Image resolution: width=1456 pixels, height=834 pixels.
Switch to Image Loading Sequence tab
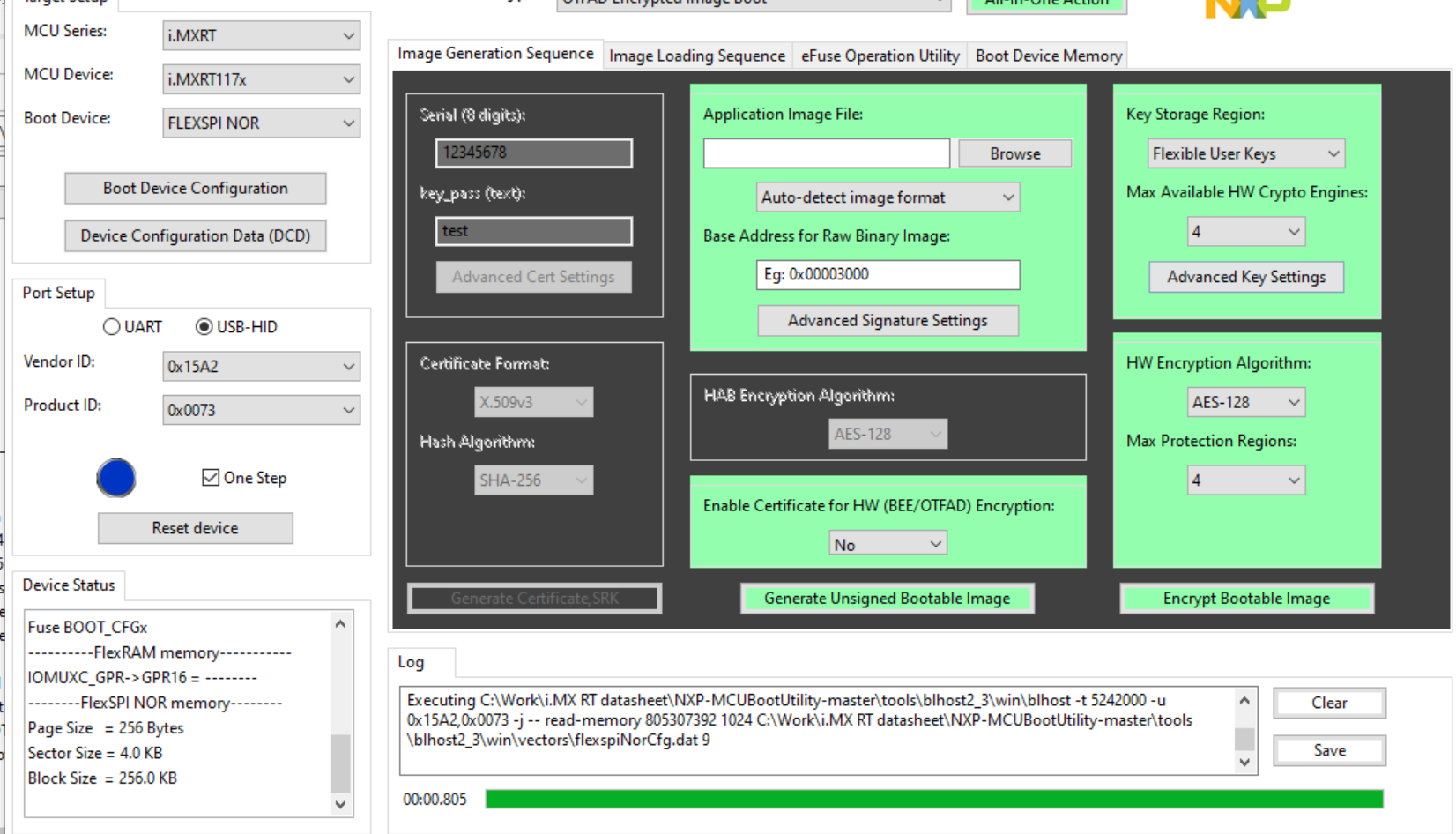(696, 56)
